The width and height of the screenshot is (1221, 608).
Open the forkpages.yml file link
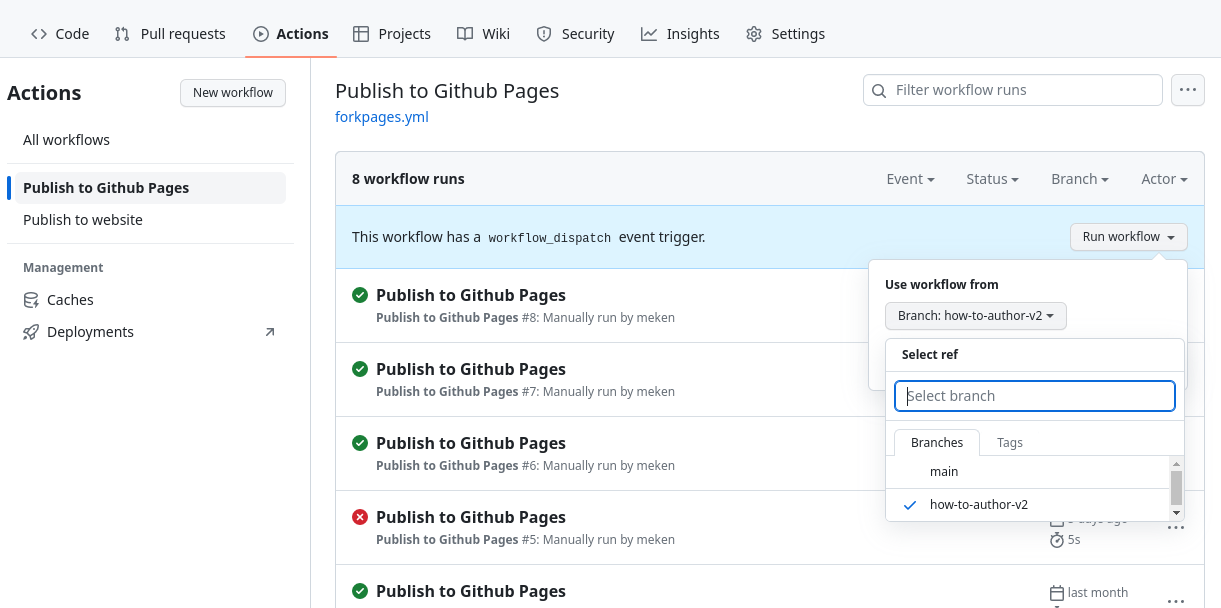point(381,117)
